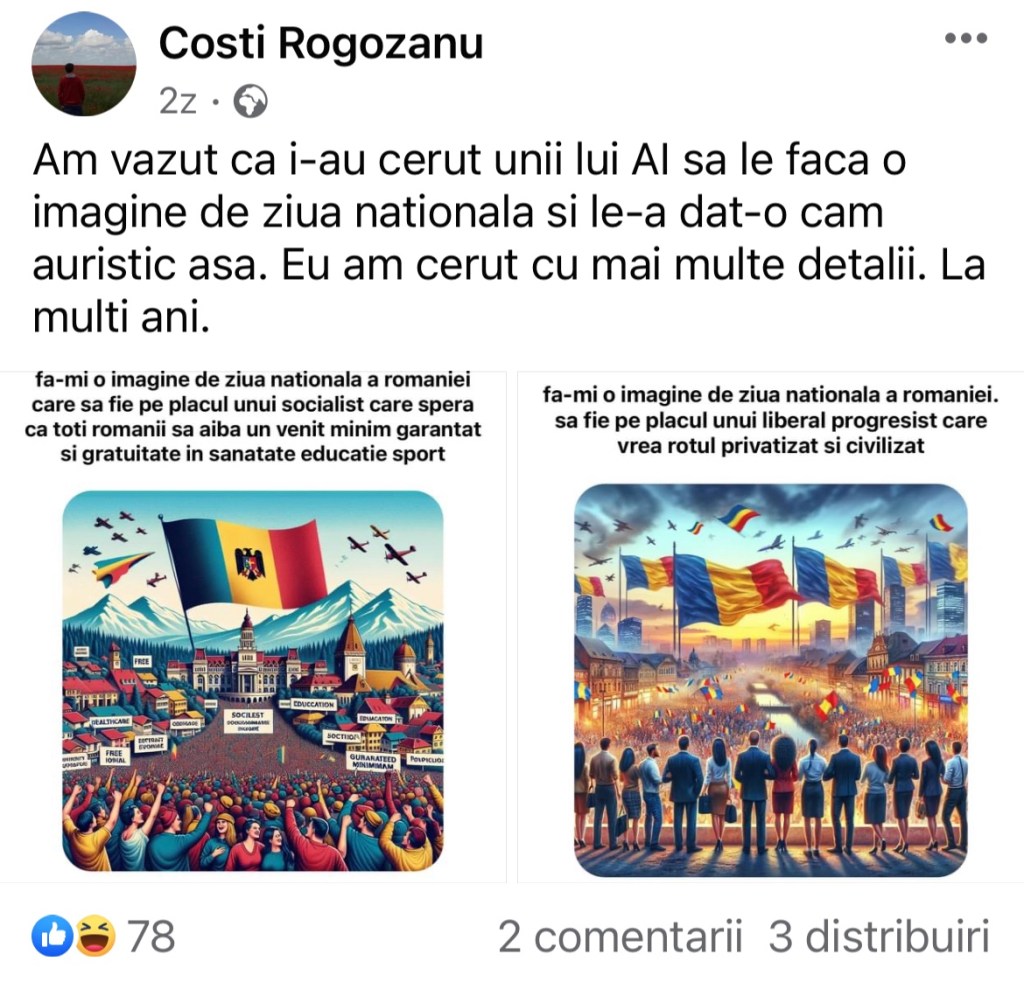
Task: Open the Costi Rogozanu name link
Action: (321, 44)
